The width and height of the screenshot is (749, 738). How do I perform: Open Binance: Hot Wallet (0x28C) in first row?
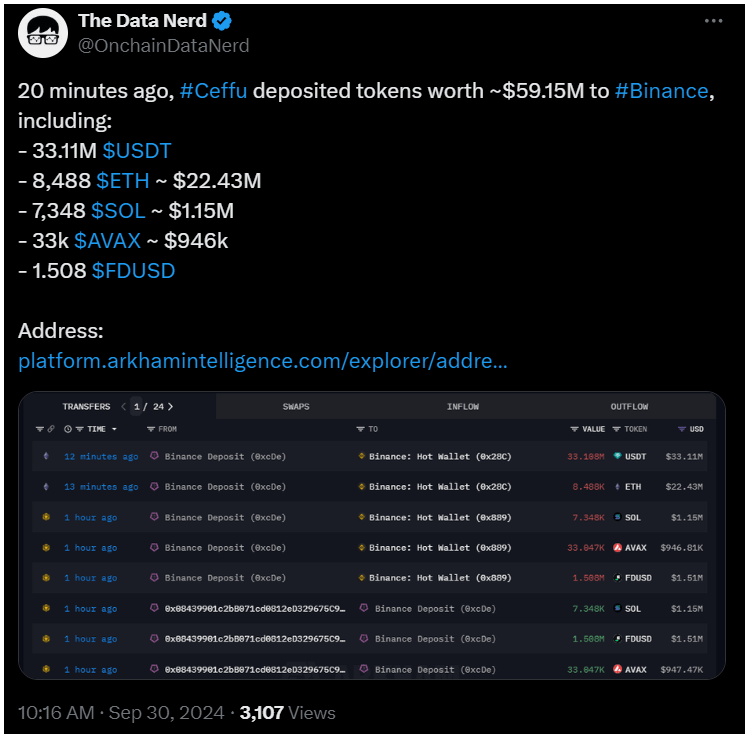439,456
